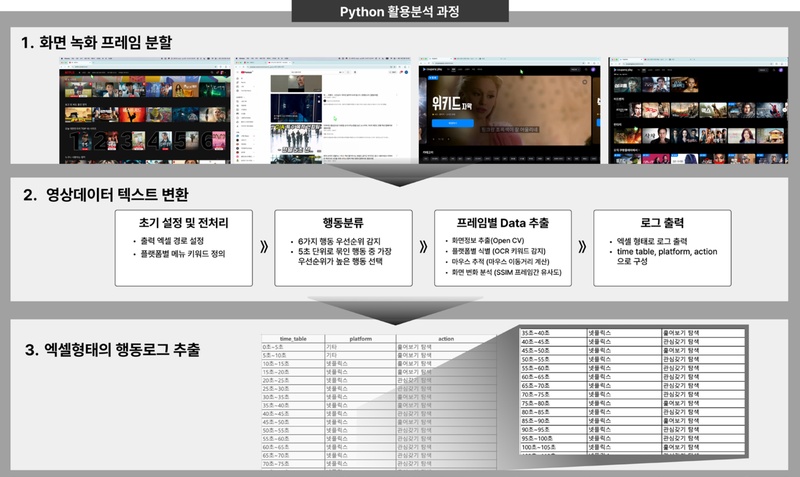The image size is (800, 477).
Task: Click '넷플릭스' in the 100초~105초 row
Action: (x=624, y=447)
